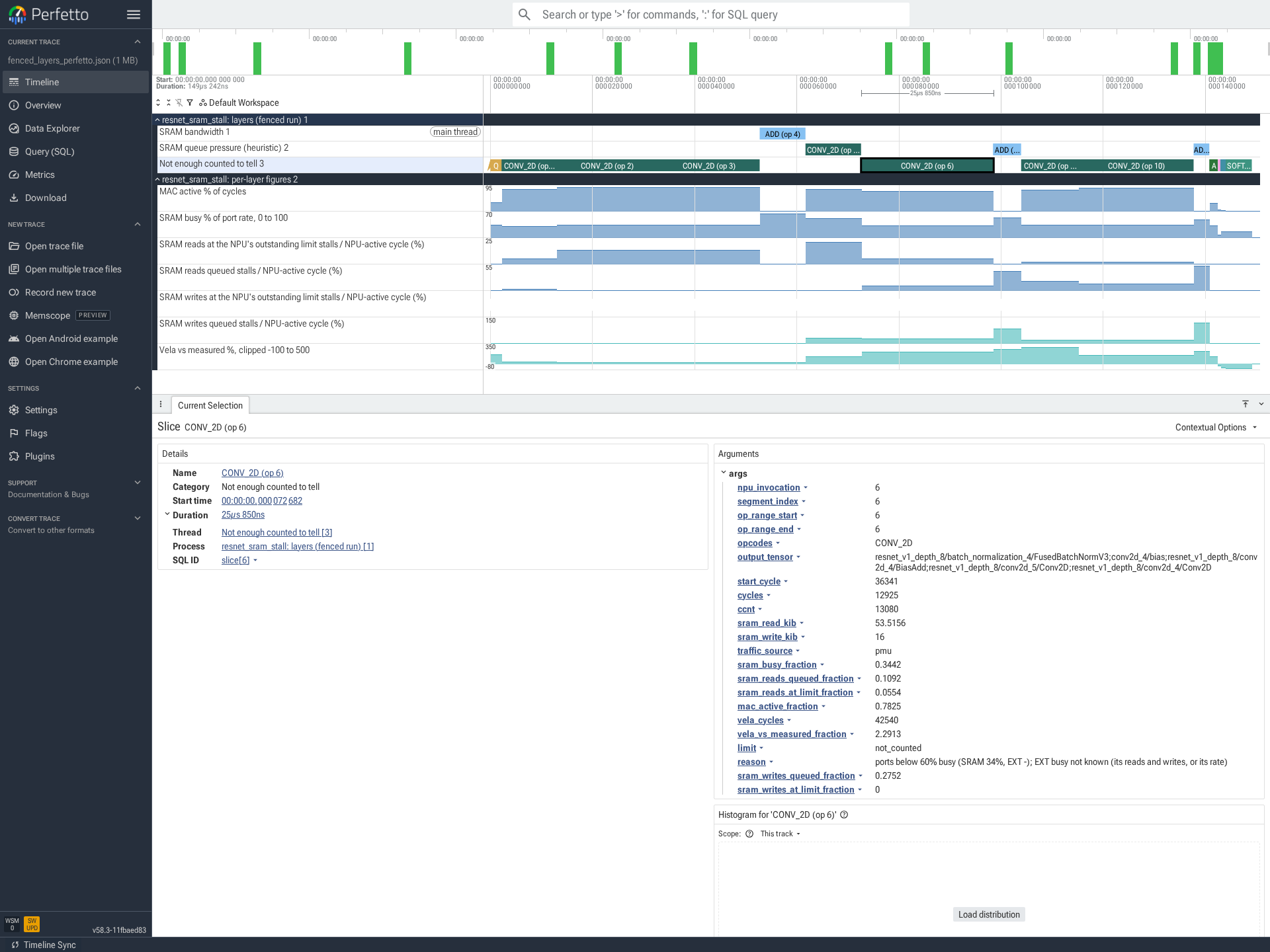Open the Contextual Options dropdown
The image size is (1270, 952).
click(x=1216, y=427)
